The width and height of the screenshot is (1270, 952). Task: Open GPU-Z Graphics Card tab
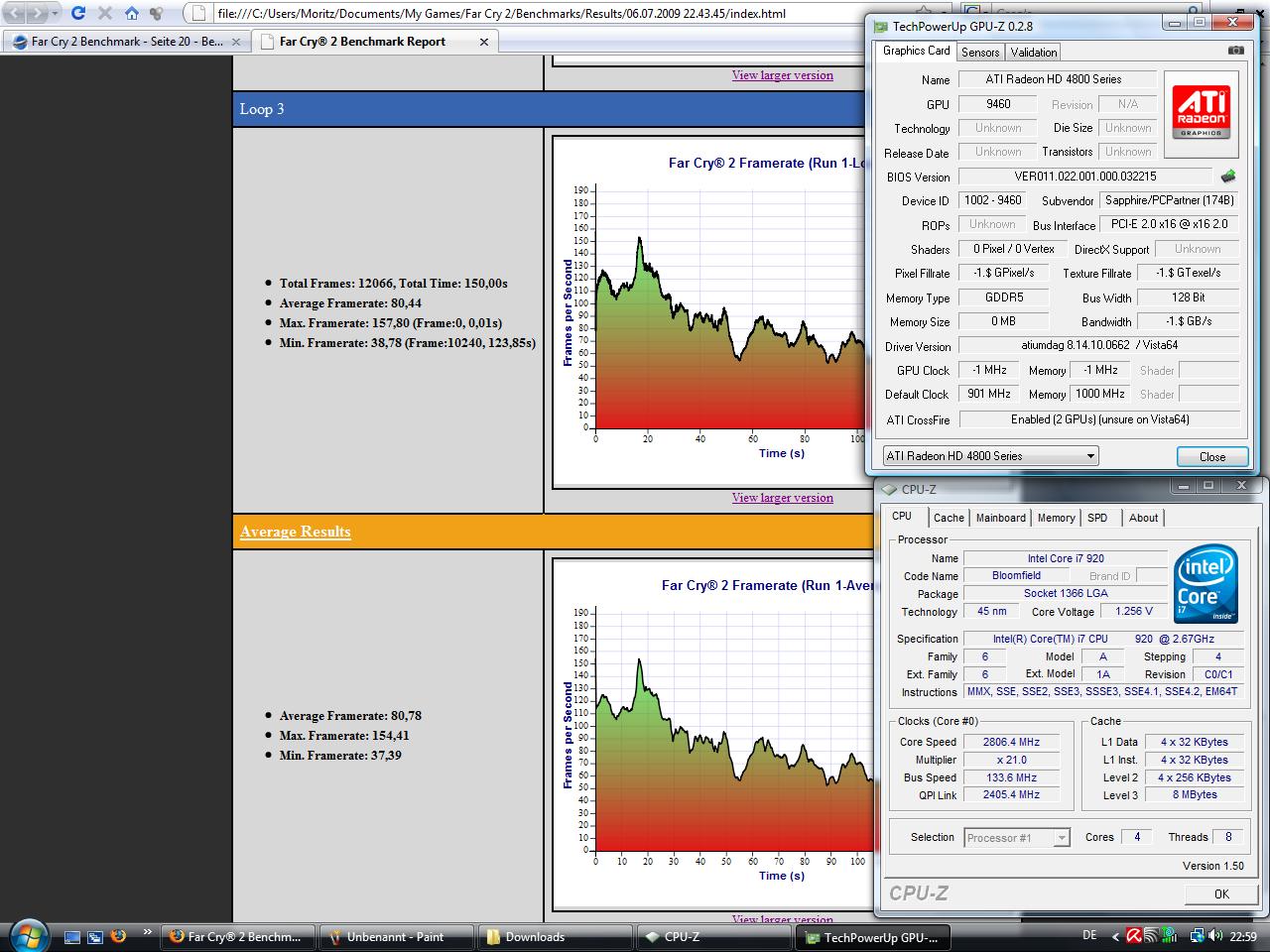point(916,51)
